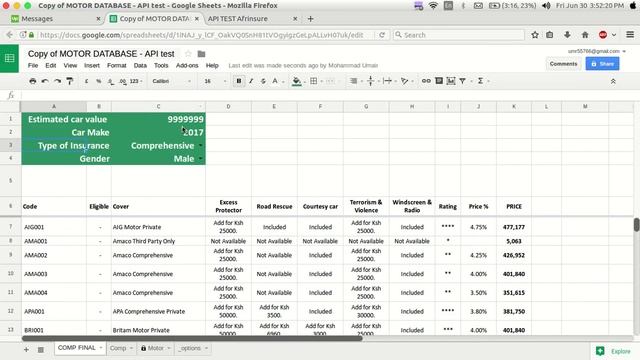Open horizontal align options
Image resolution: width=640 pixels, height=360 pixels.
354,81
